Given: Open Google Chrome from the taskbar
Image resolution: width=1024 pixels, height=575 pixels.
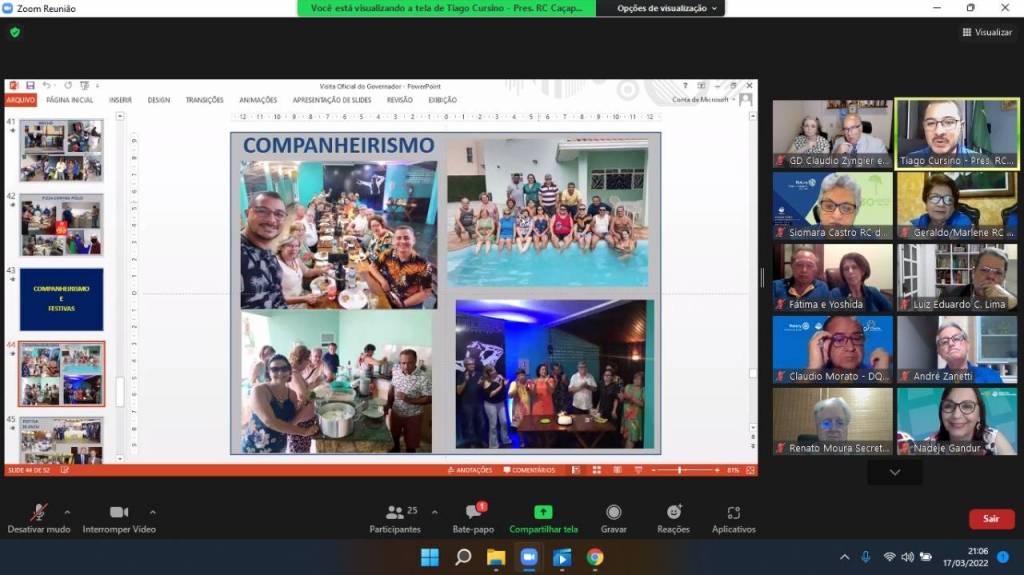Looking at the screenshot, I should point(595,557).
